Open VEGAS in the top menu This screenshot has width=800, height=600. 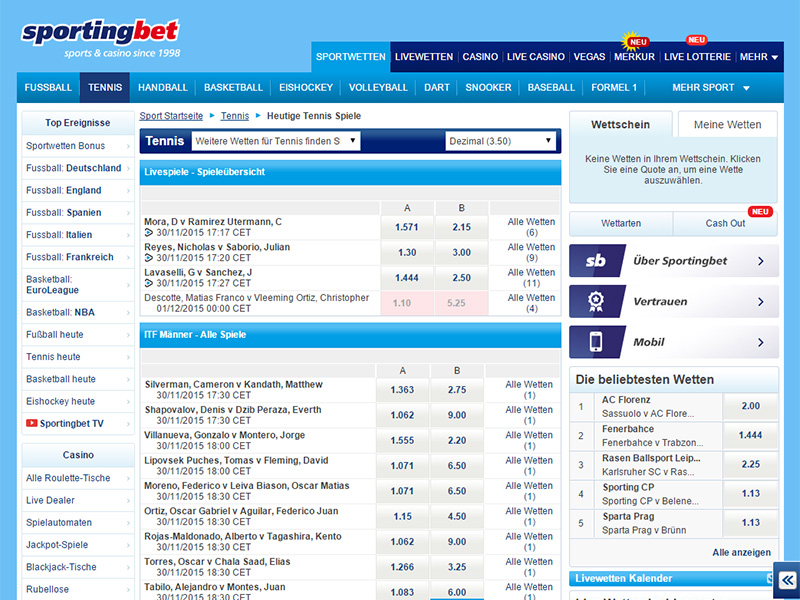point(589,57)
